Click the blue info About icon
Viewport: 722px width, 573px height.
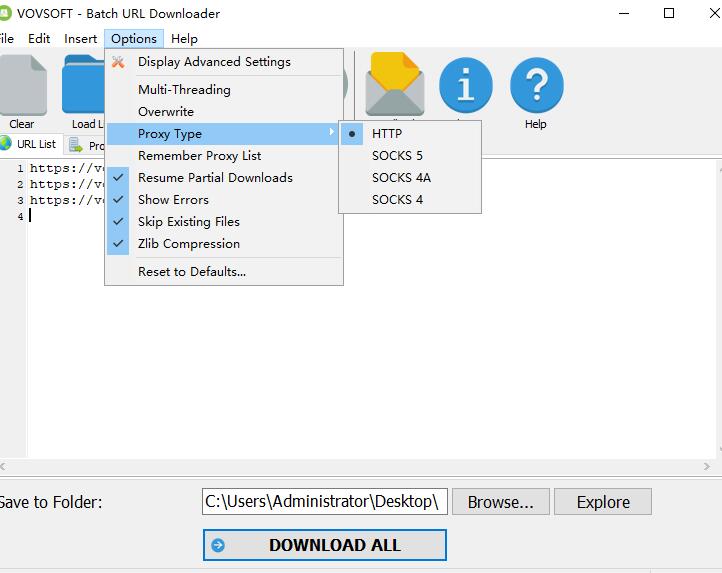pos(466,85)
